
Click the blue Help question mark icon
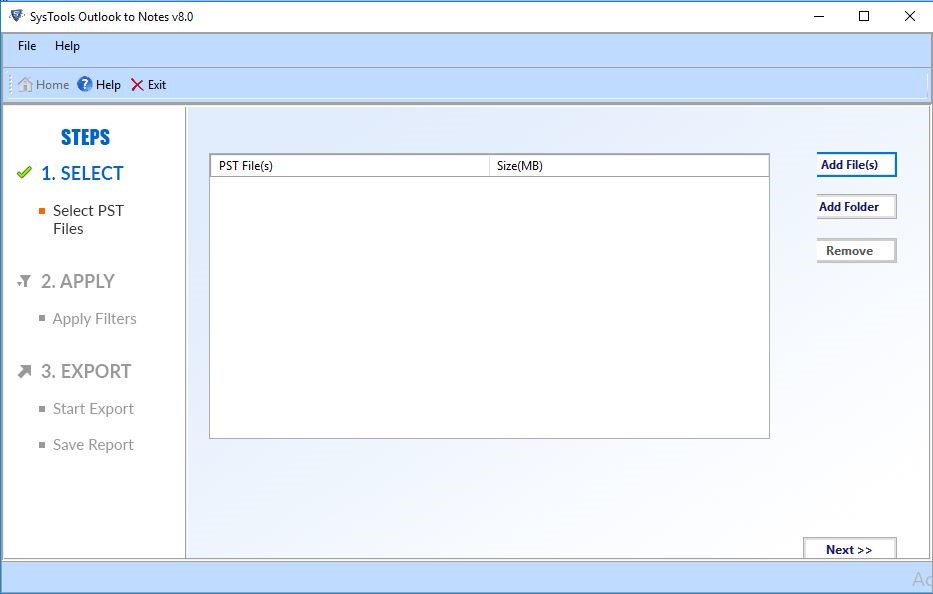85,85
